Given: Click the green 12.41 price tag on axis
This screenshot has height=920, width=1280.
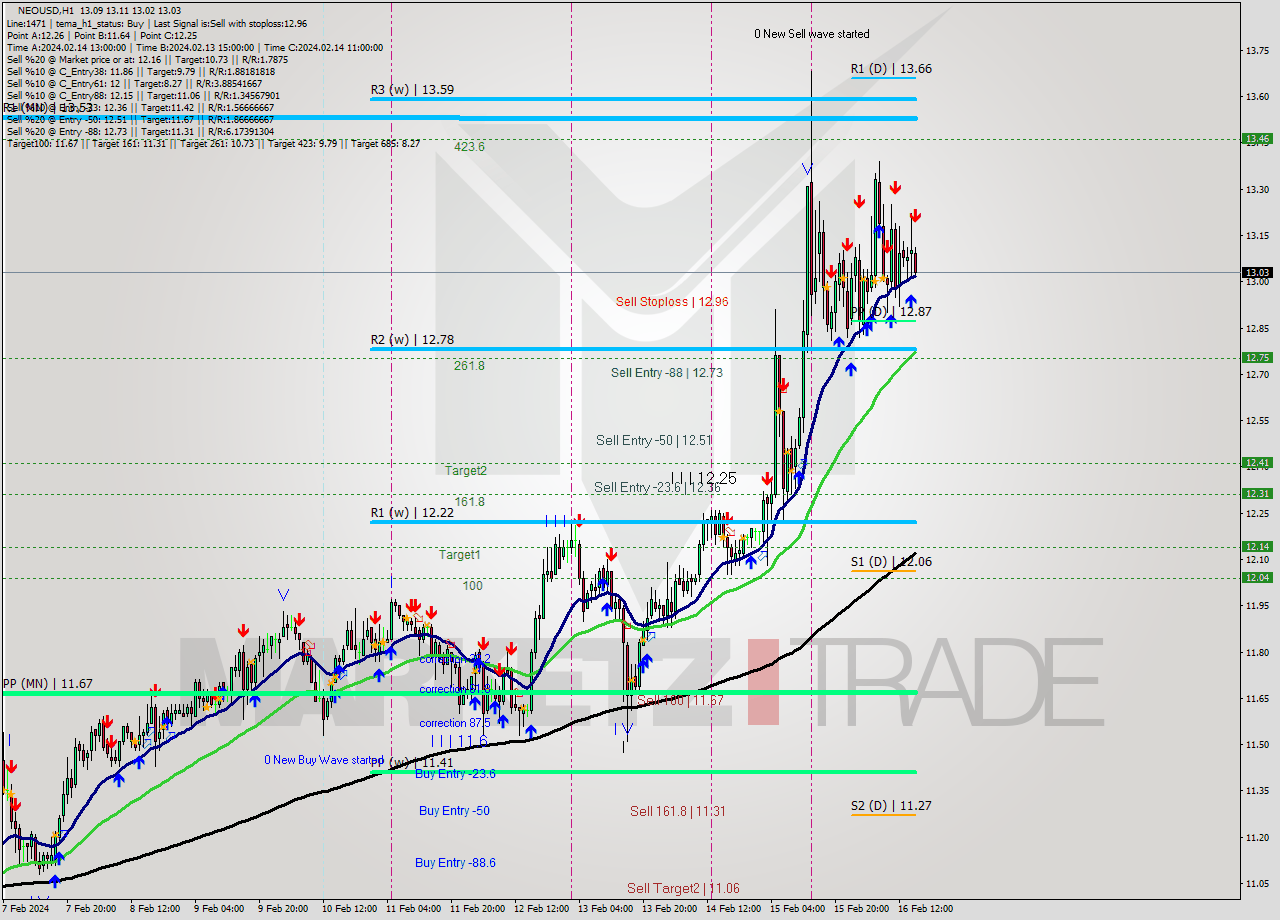Looking at the screenshot, I should [x=1257, y=462].
